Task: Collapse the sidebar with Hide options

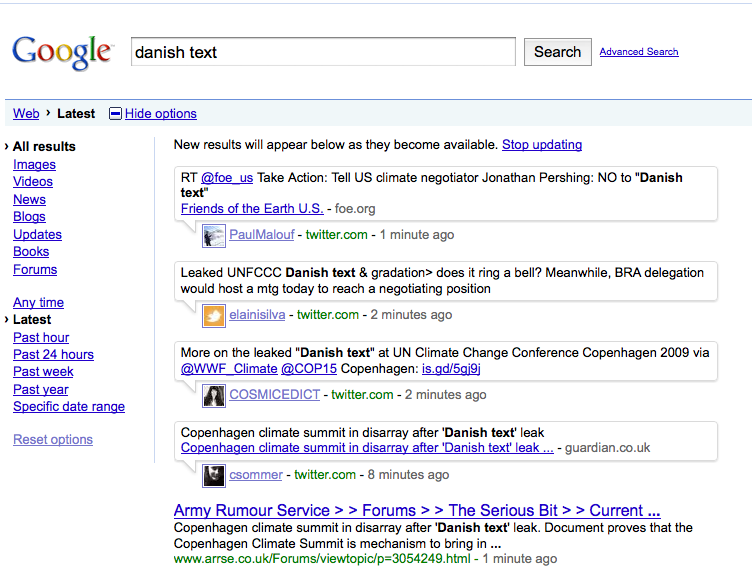Action: [161, 114]
